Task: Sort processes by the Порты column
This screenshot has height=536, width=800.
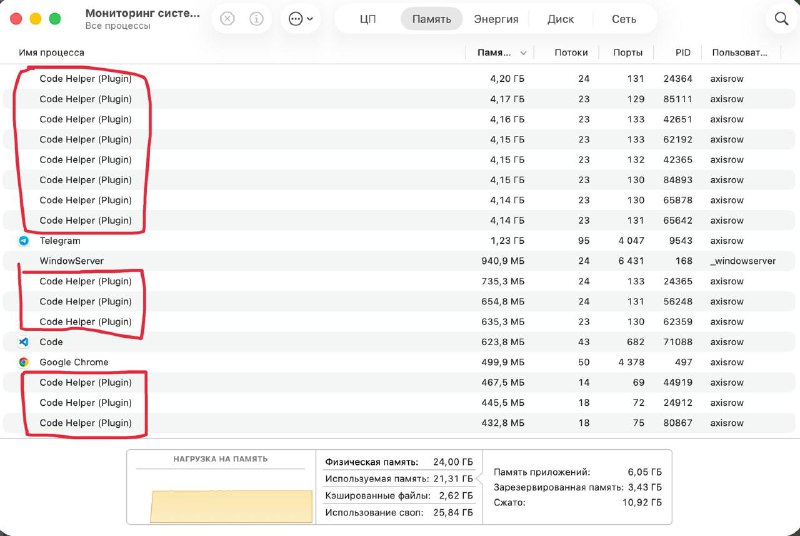Action: [628, 52]
